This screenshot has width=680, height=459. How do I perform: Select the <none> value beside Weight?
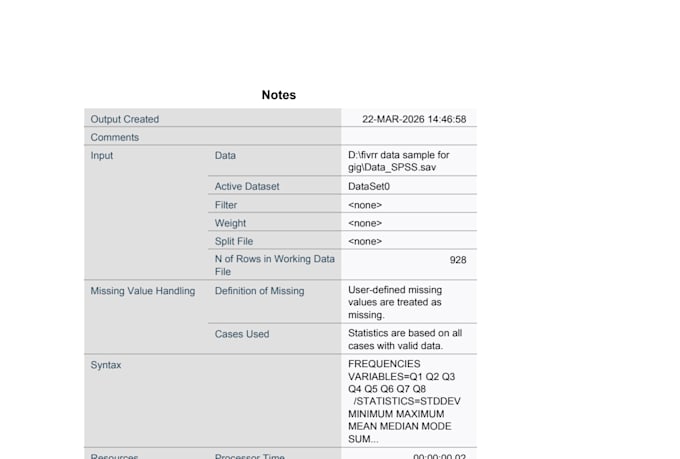[x=365, y=223]
